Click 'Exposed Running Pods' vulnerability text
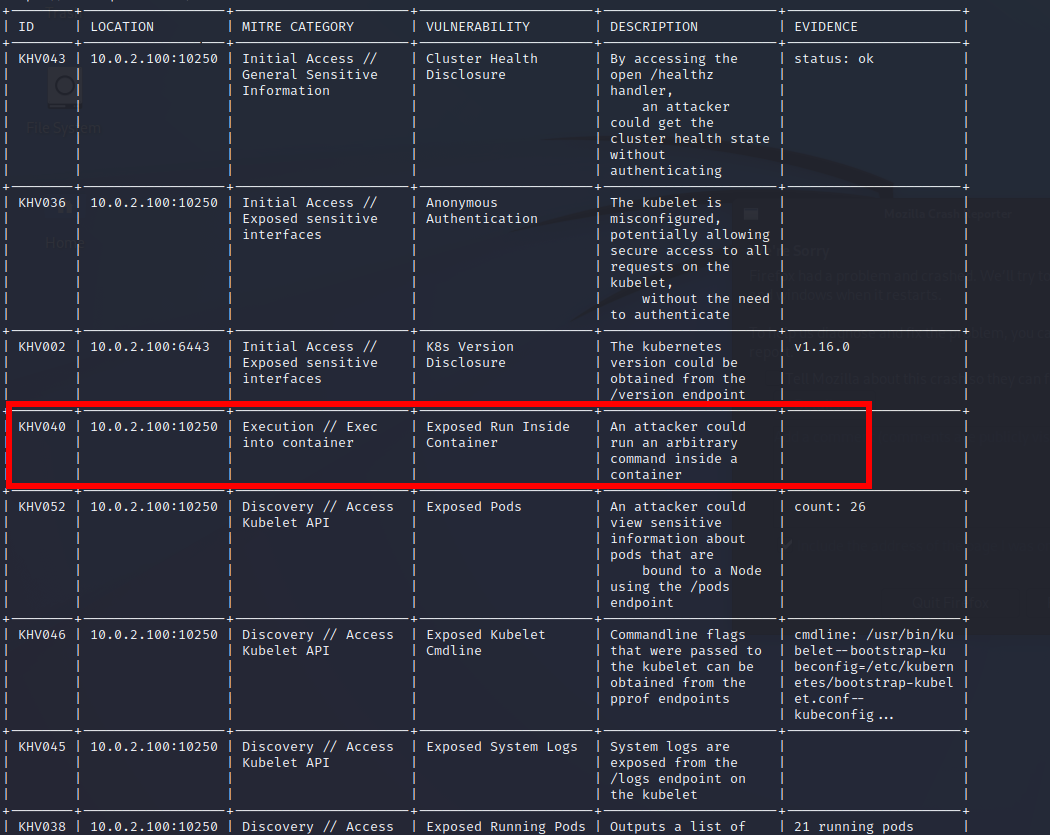This screenshot has height=835, width=1050. tap(506, 827)
